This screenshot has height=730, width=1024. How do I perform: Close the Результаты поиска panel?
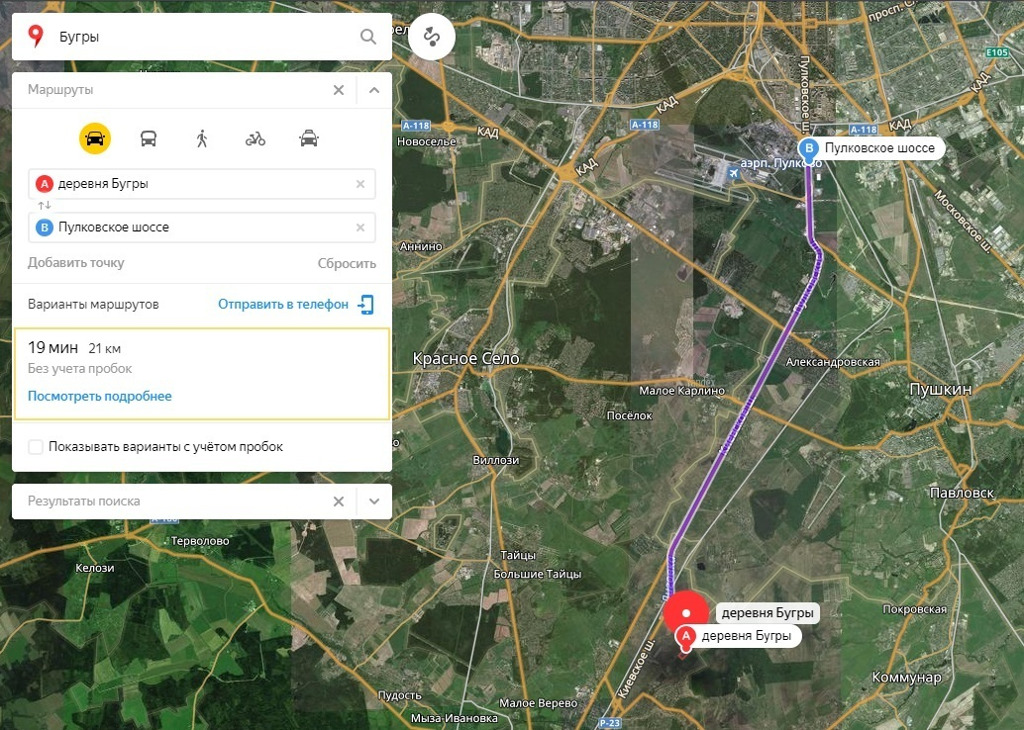coord(338,501)
